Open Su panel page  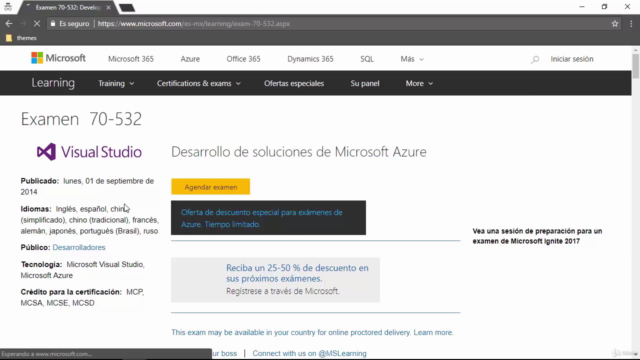pyautogui.click(x=365, y=83)
